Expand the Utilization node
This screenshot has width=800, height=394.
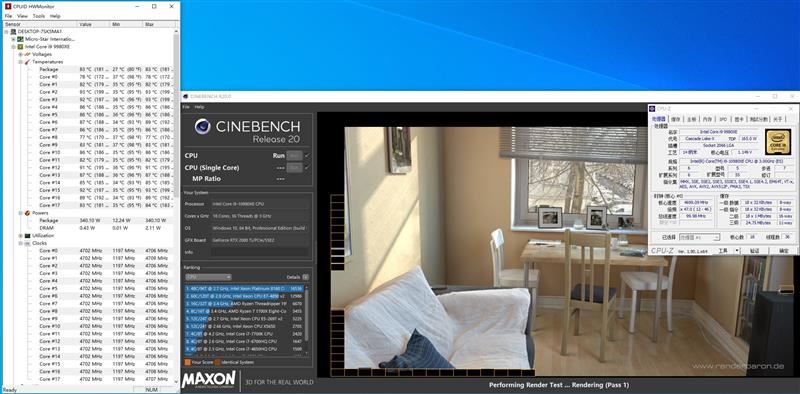click(20, 236)
